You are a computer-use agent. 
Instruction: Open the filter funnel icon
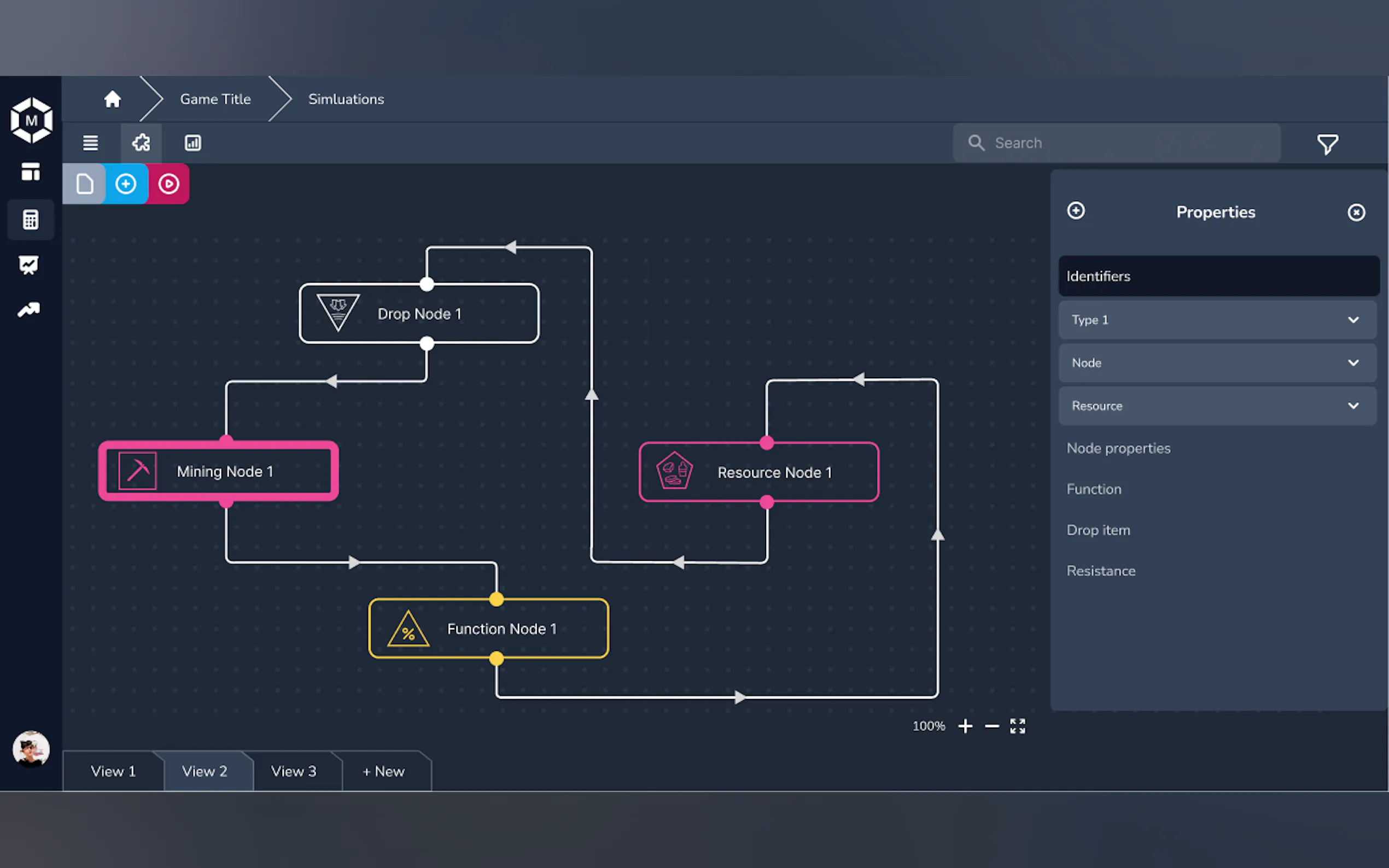1327,144
